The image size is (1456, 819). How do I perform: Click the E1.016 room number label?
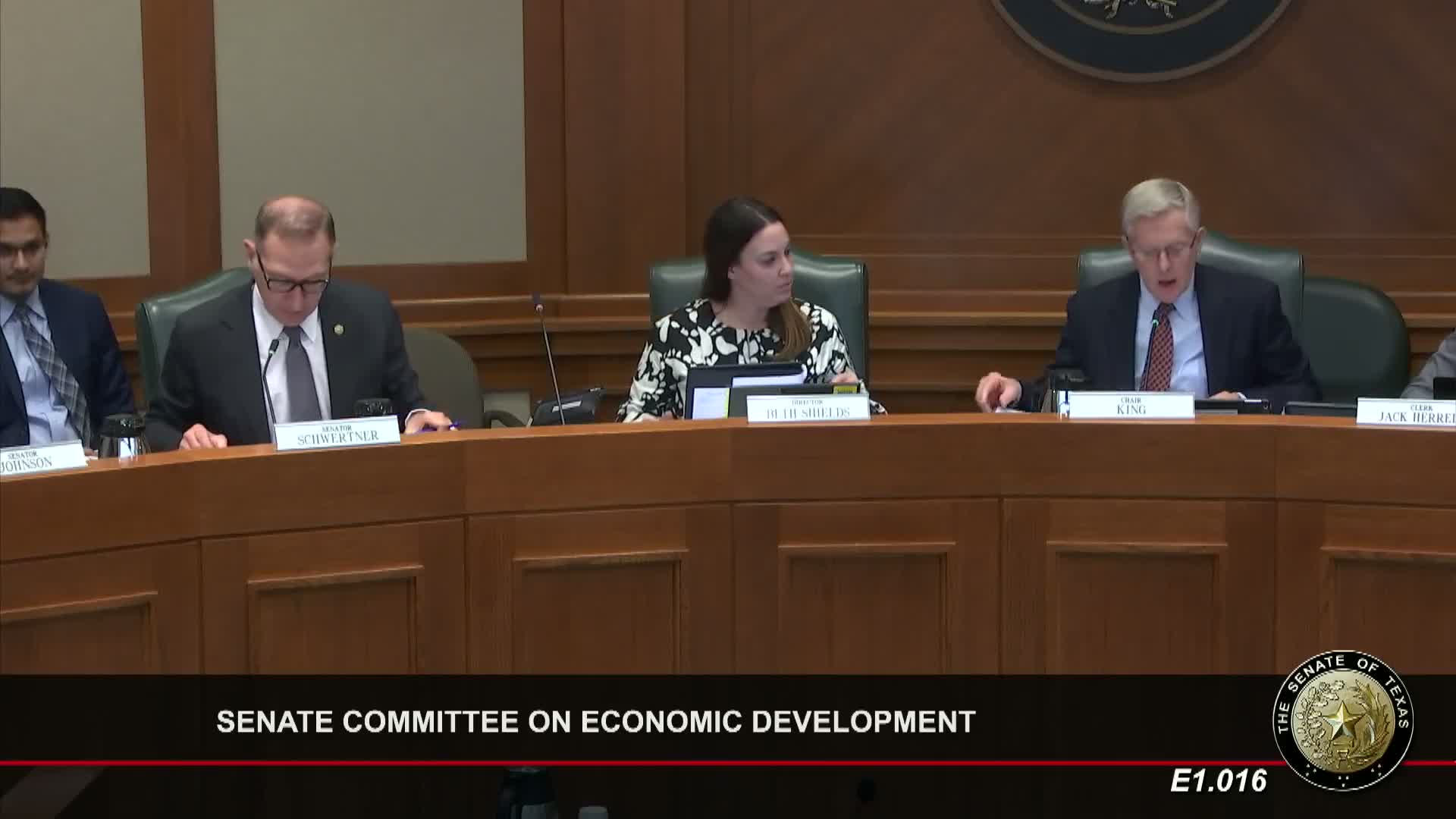pos(1219,780)
